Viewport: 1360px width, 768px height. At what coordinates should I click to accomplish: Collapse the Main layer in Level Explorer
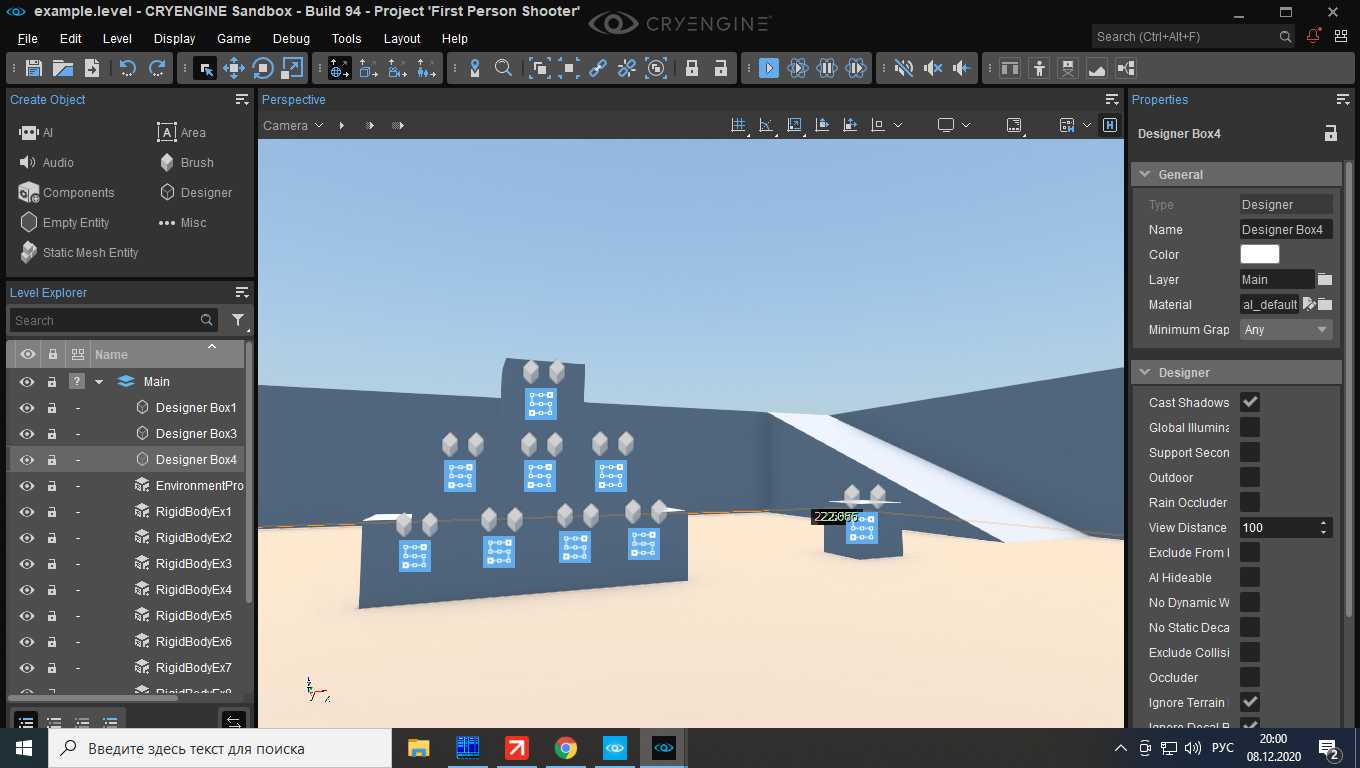pos(99,382)
